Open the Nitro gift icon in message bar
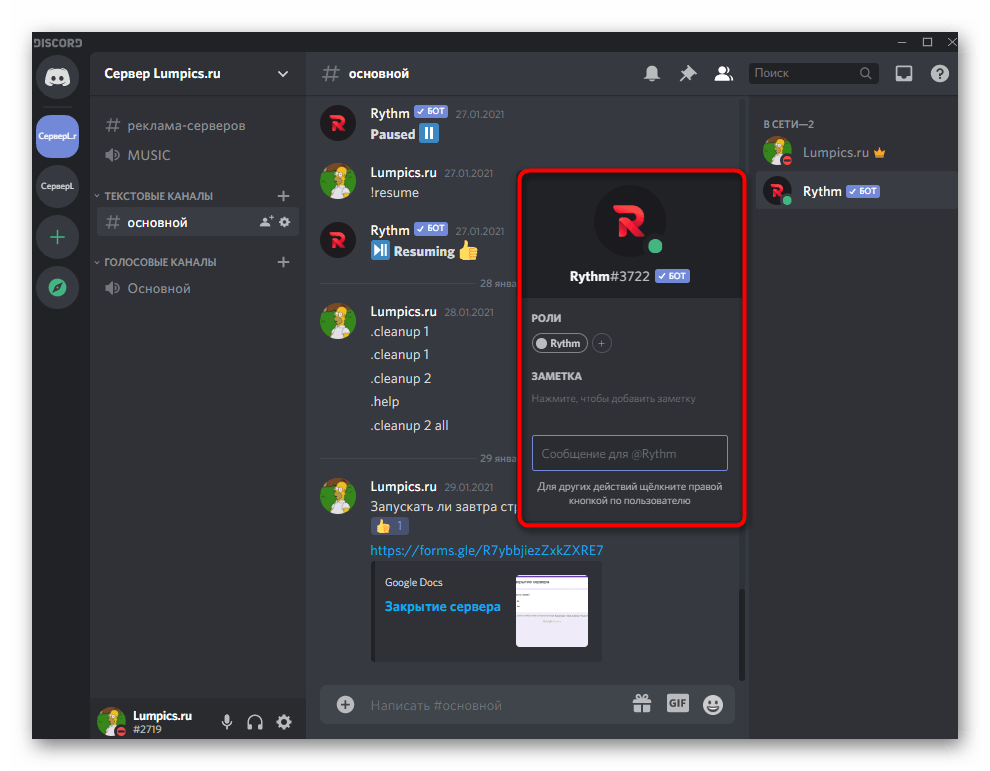 pos(641,703)
